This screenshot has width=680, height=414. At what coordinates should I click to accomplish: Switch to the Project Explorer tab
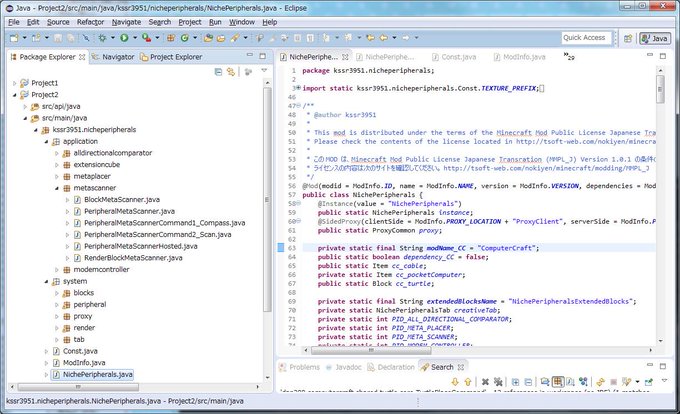click(x=171, y=57)
